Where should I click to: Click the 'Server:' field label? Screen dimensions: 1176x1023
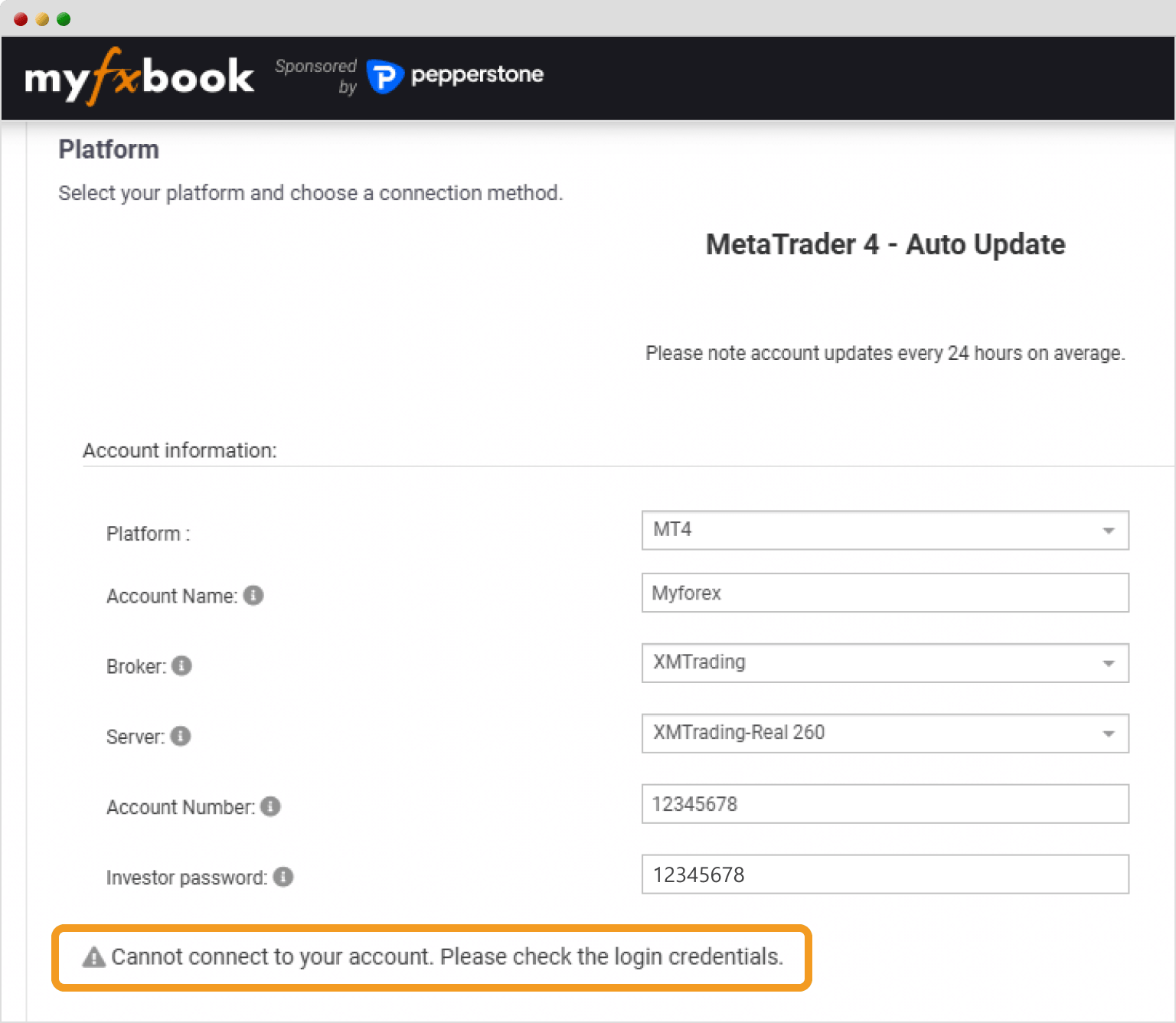[x=136, y=737]
